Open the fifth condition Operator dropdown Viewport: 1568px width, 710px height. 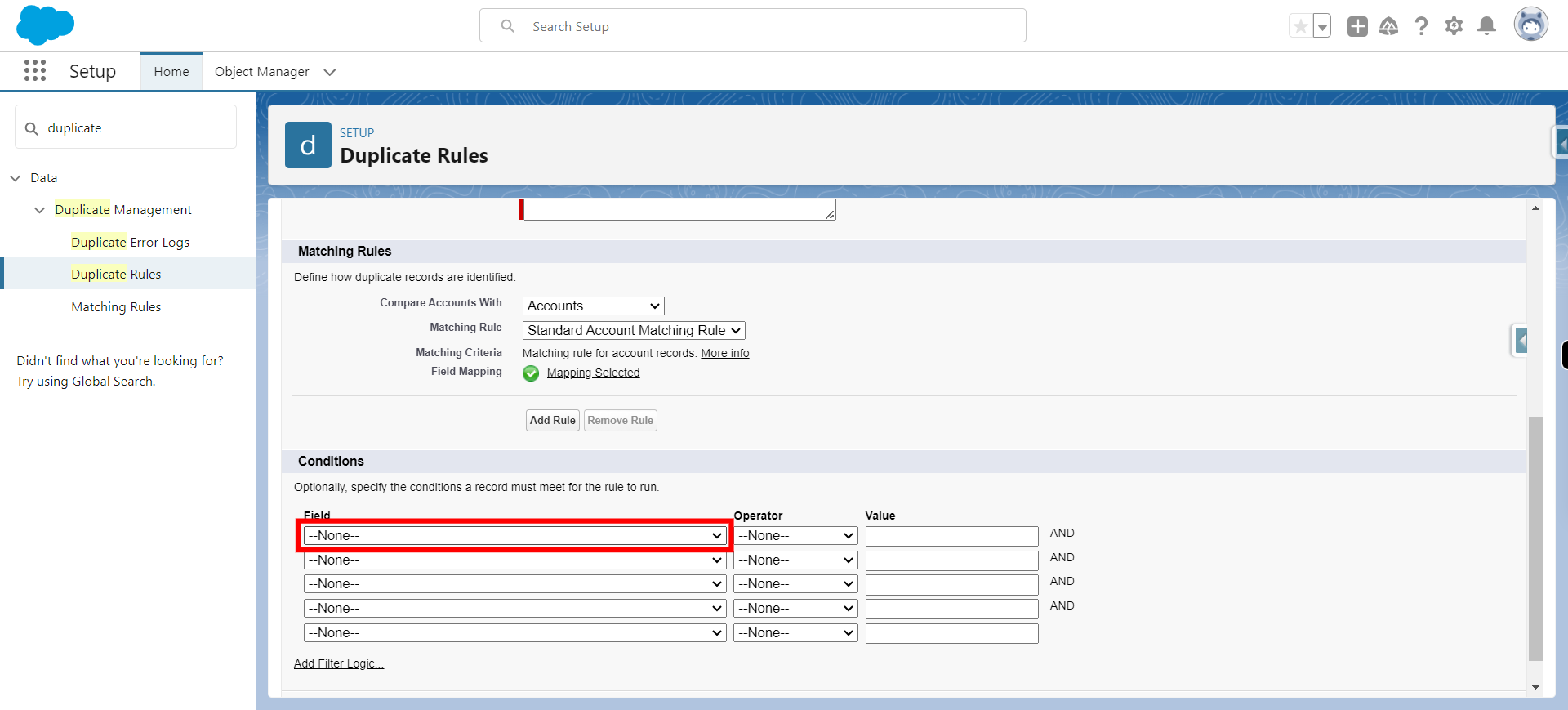[795, 633]
